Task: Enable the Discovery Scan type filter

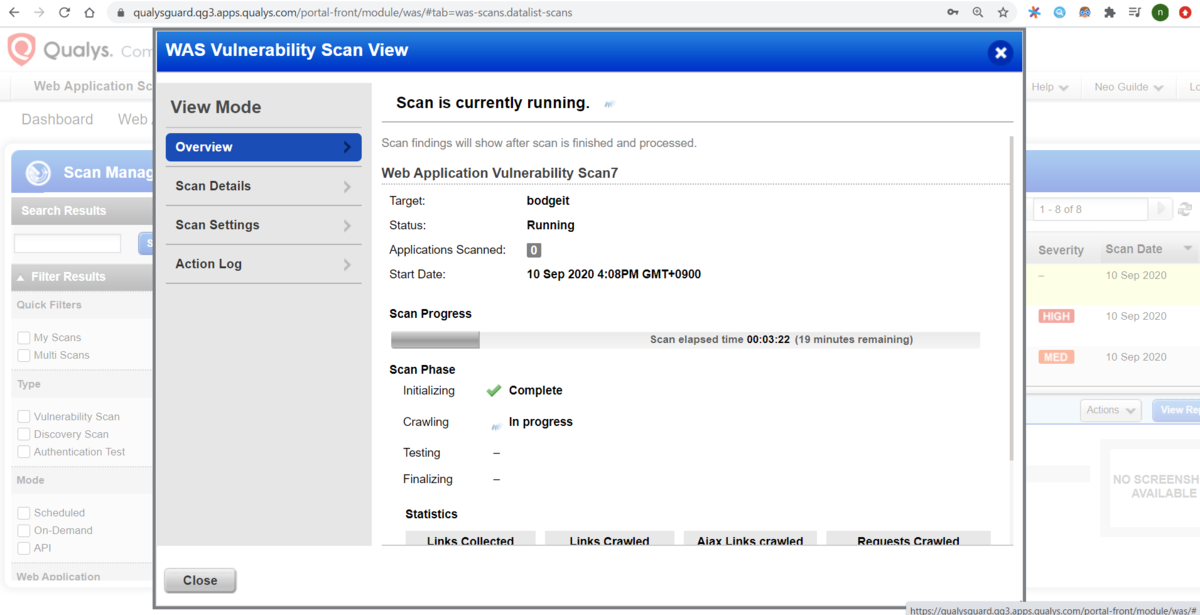Action: (x=24, y=435)
